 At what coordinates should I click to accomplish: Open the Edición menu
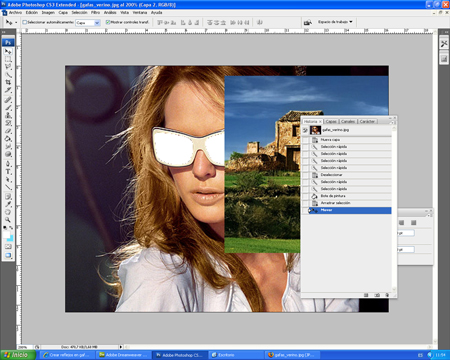[x=32, y=13]
